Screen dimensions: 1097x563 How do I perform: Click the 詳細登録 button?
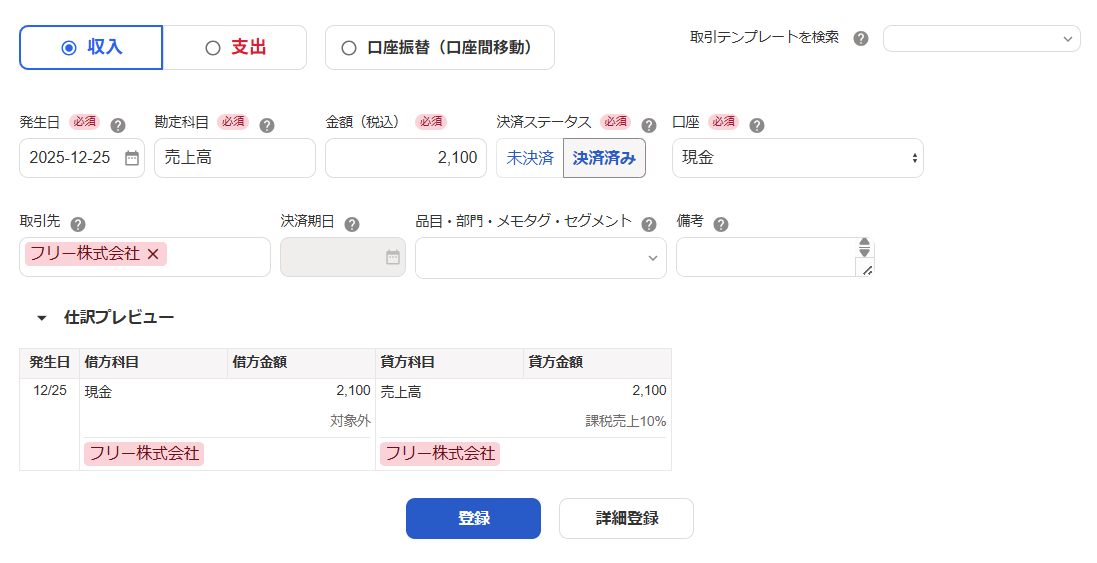(x=626, y=518)
